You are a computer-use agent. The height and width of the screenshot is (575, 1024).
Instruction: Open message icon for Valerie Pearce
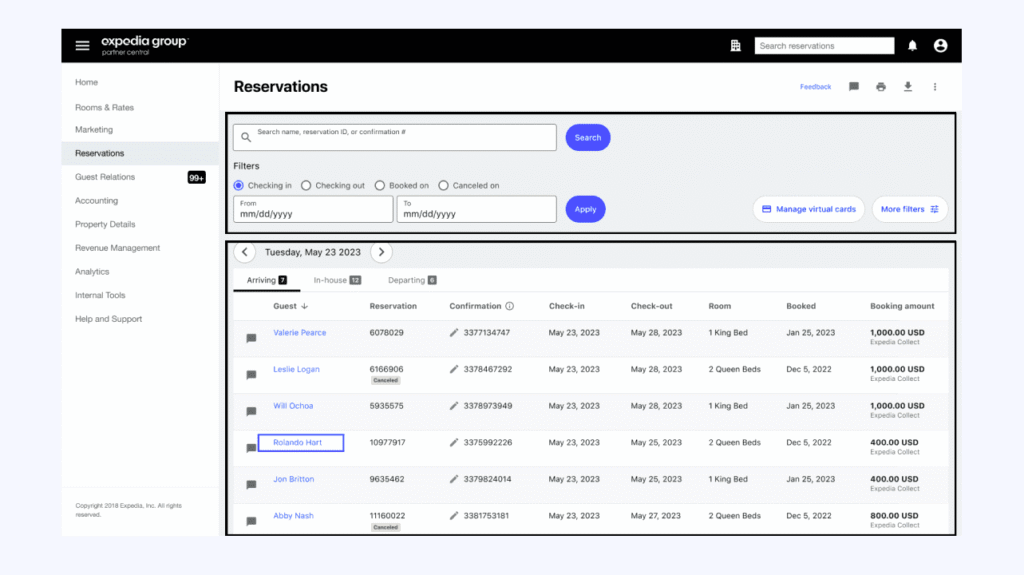[251, 338]
